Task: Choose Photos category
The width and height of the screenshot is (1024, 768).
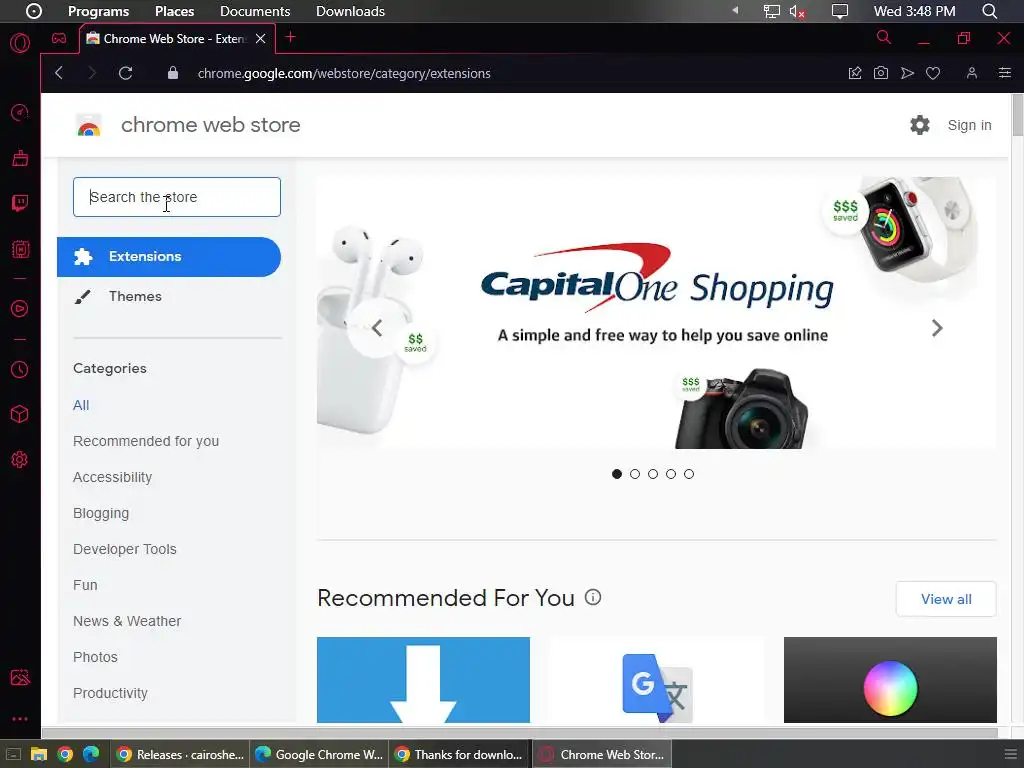Action: pos(95,656)
